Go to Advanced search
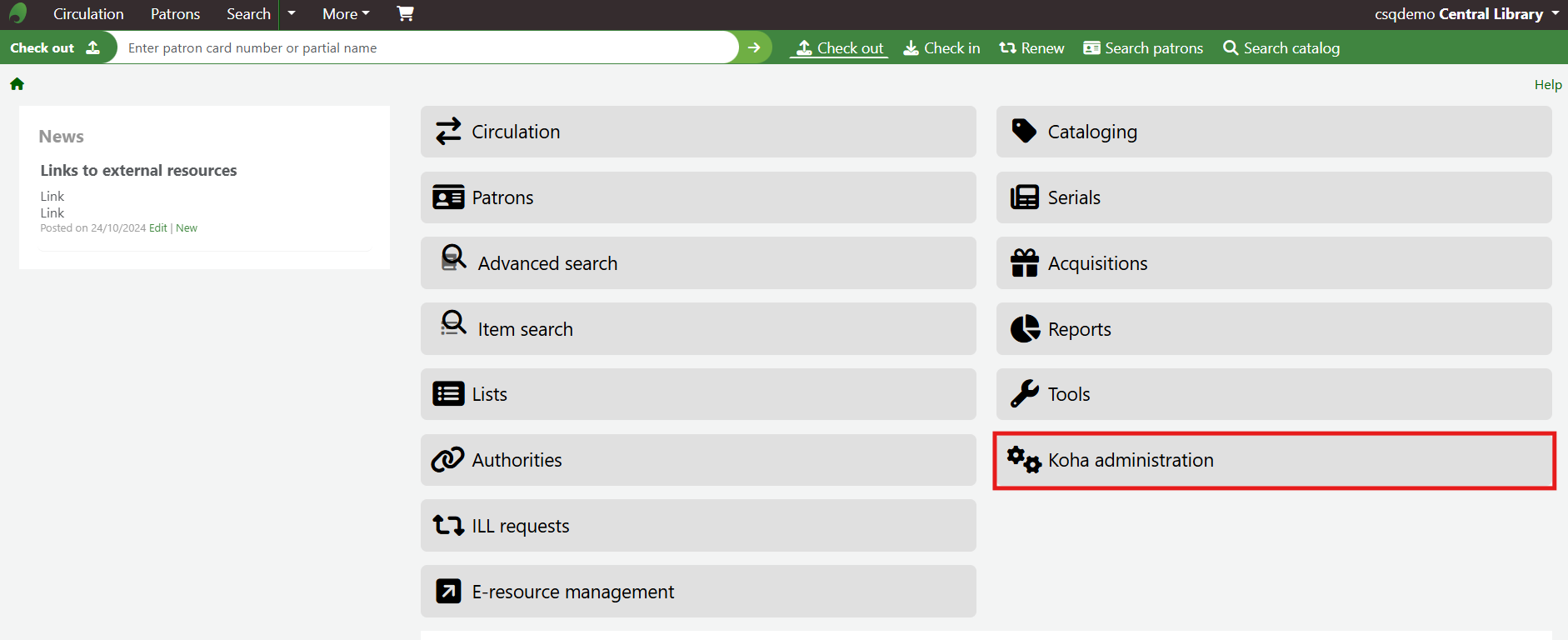The image size is (1568, 640). pyautogui.click(x=698, y=263)
